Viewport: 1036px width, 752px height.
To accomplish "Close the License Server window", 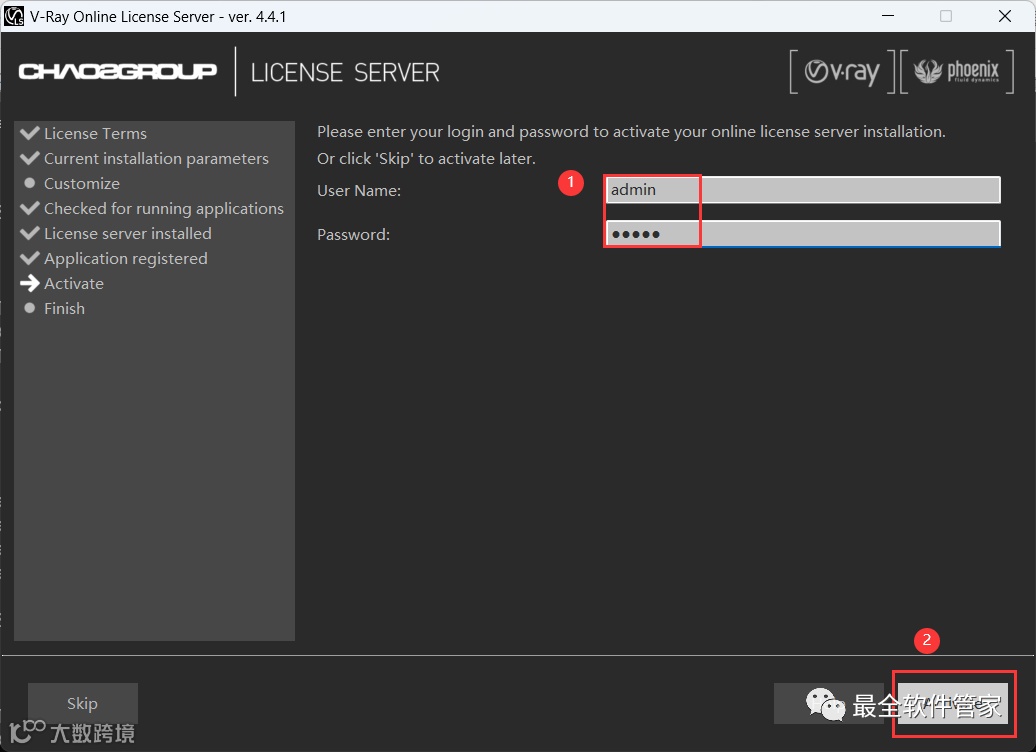I will click(1005, 16).
